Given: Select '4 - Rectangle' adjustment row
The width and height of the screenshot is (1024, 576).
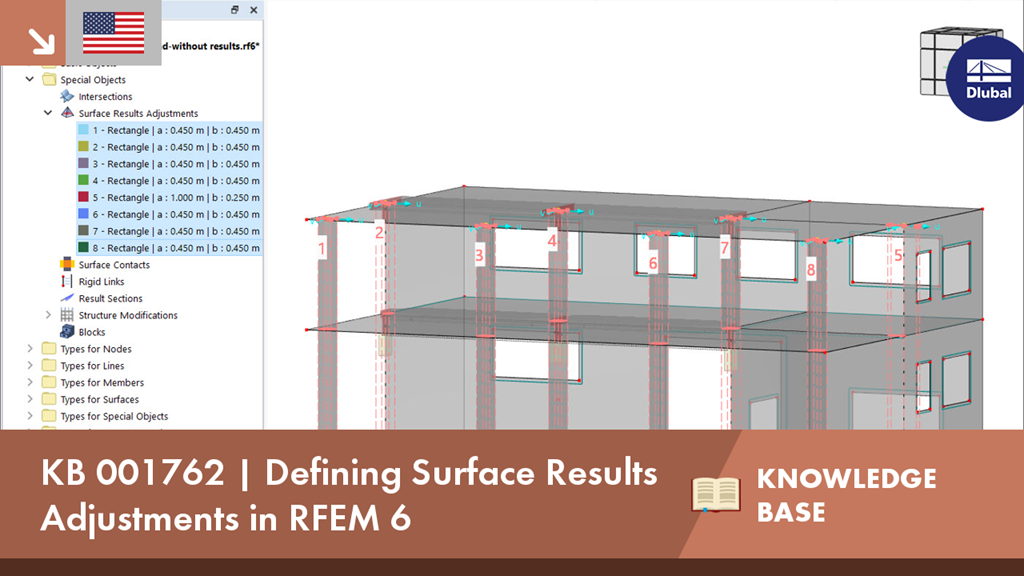Looking at the screenshot, I should (x=169, y=180).
